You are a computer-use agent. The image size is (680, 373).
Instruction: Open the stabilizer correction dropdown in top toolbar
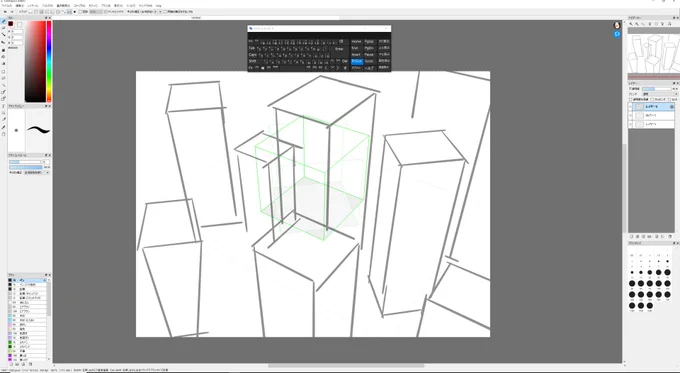pos(158,12)
